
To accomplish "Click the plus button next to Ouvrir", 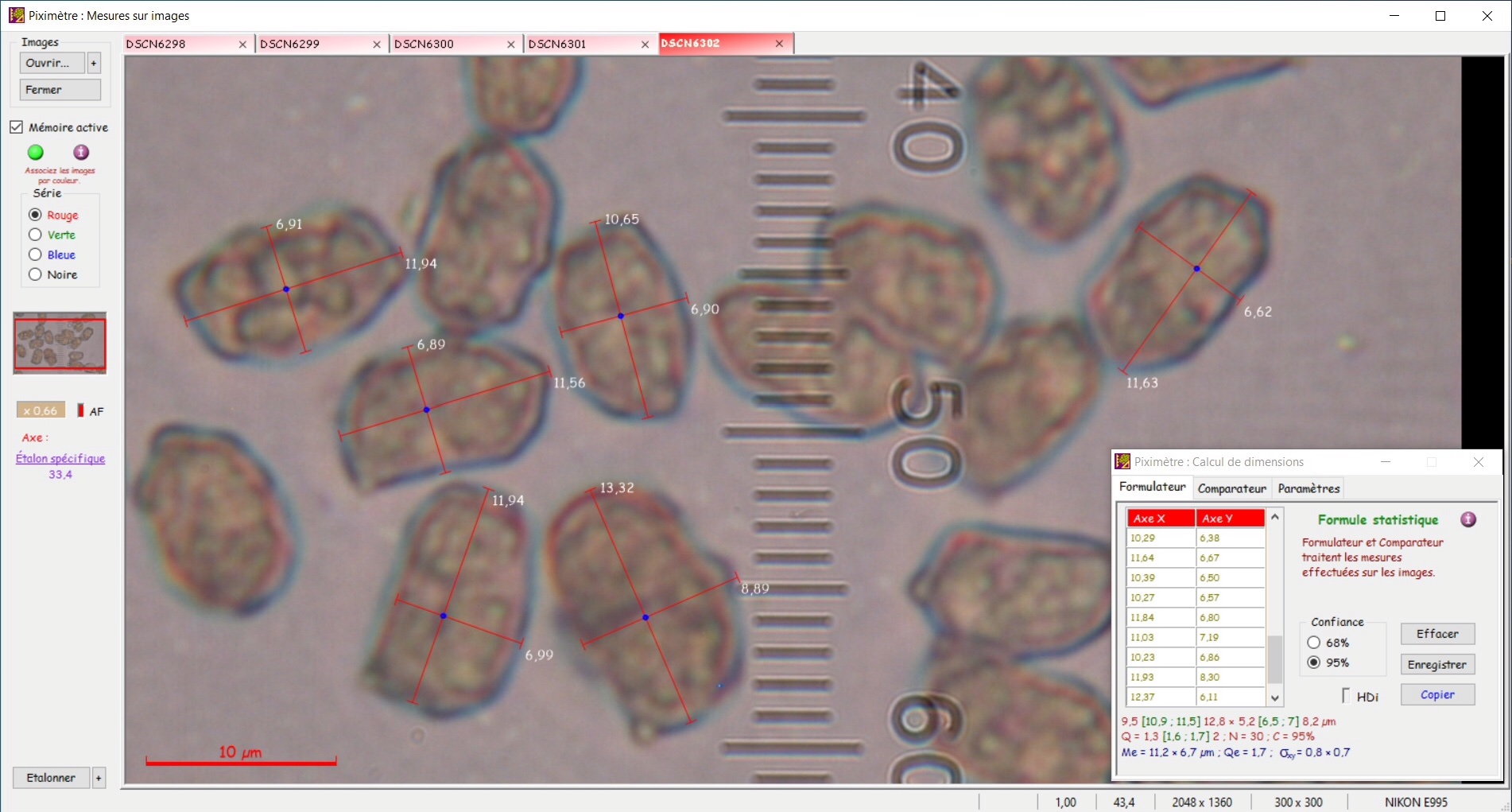I will pos(94,63).
